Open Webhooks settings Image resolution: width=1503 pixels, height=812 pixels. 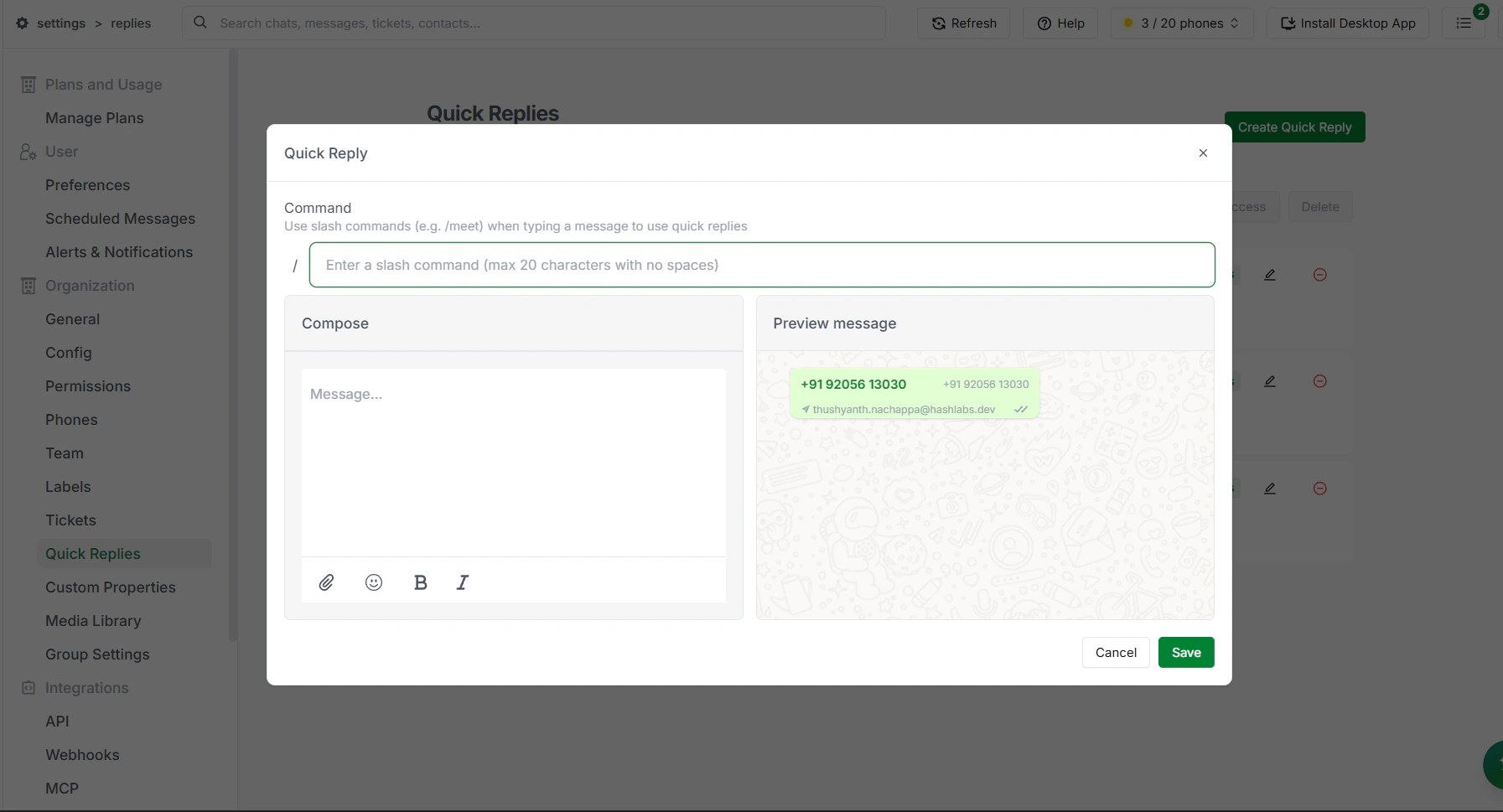82,755
